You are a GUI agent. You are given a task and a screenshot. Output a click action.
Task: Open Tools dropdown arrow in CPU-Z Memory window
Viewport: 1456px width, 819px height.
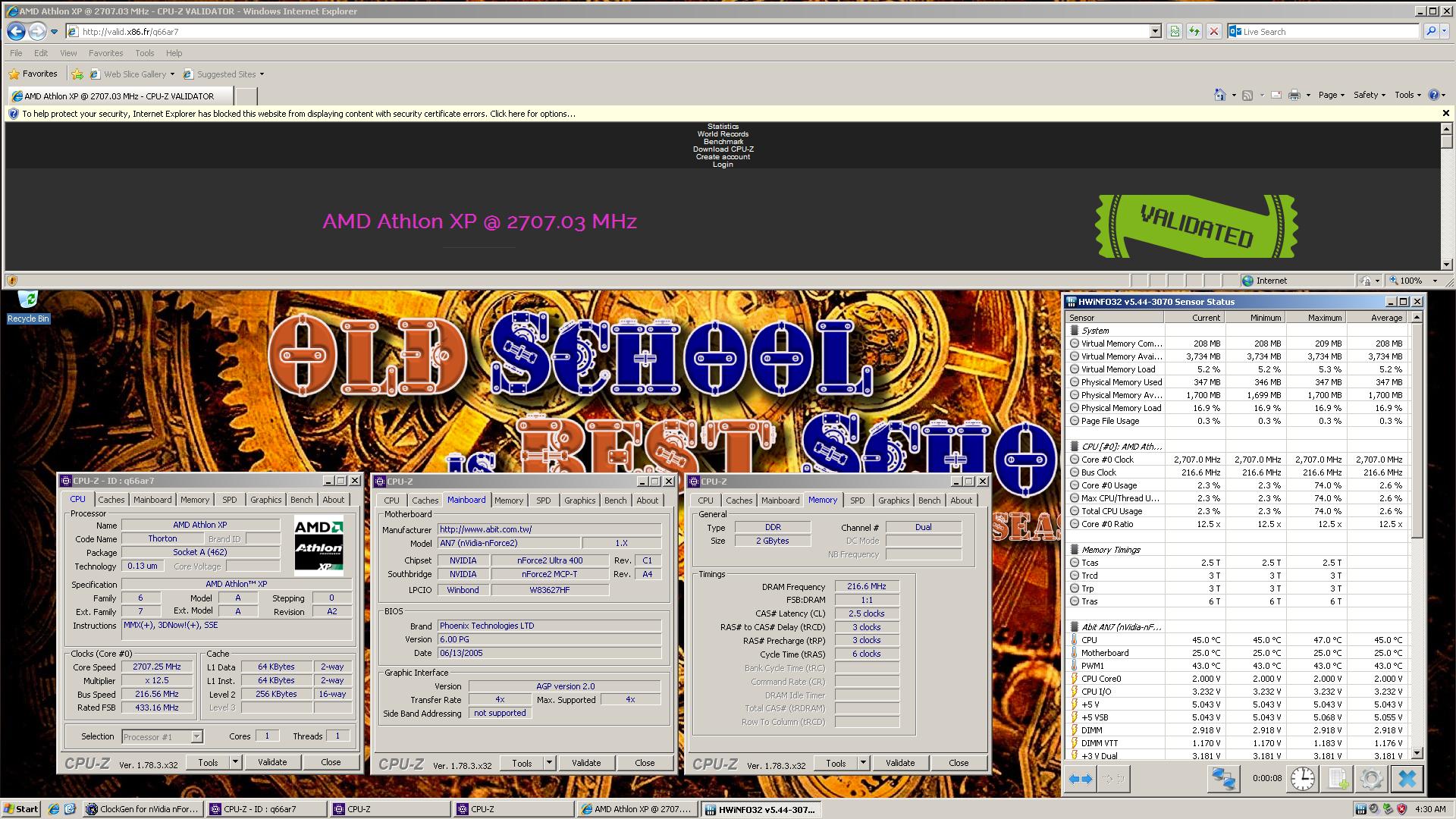pos(863,763)
